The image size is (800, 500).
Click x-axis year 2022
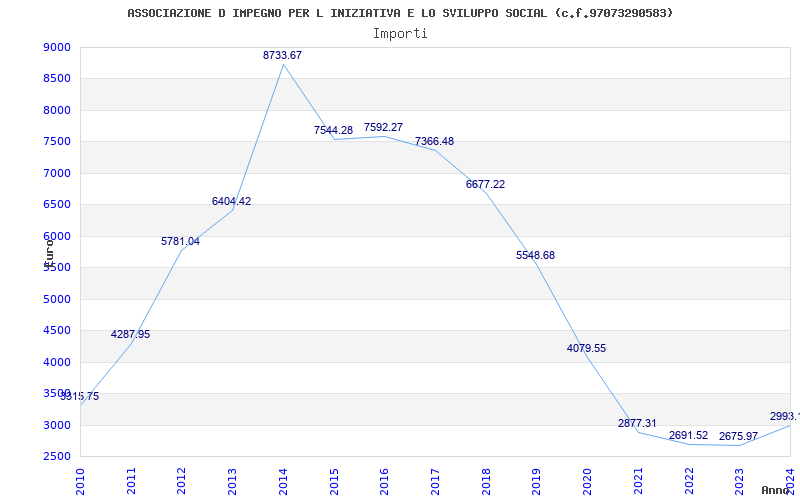[688, 481]
